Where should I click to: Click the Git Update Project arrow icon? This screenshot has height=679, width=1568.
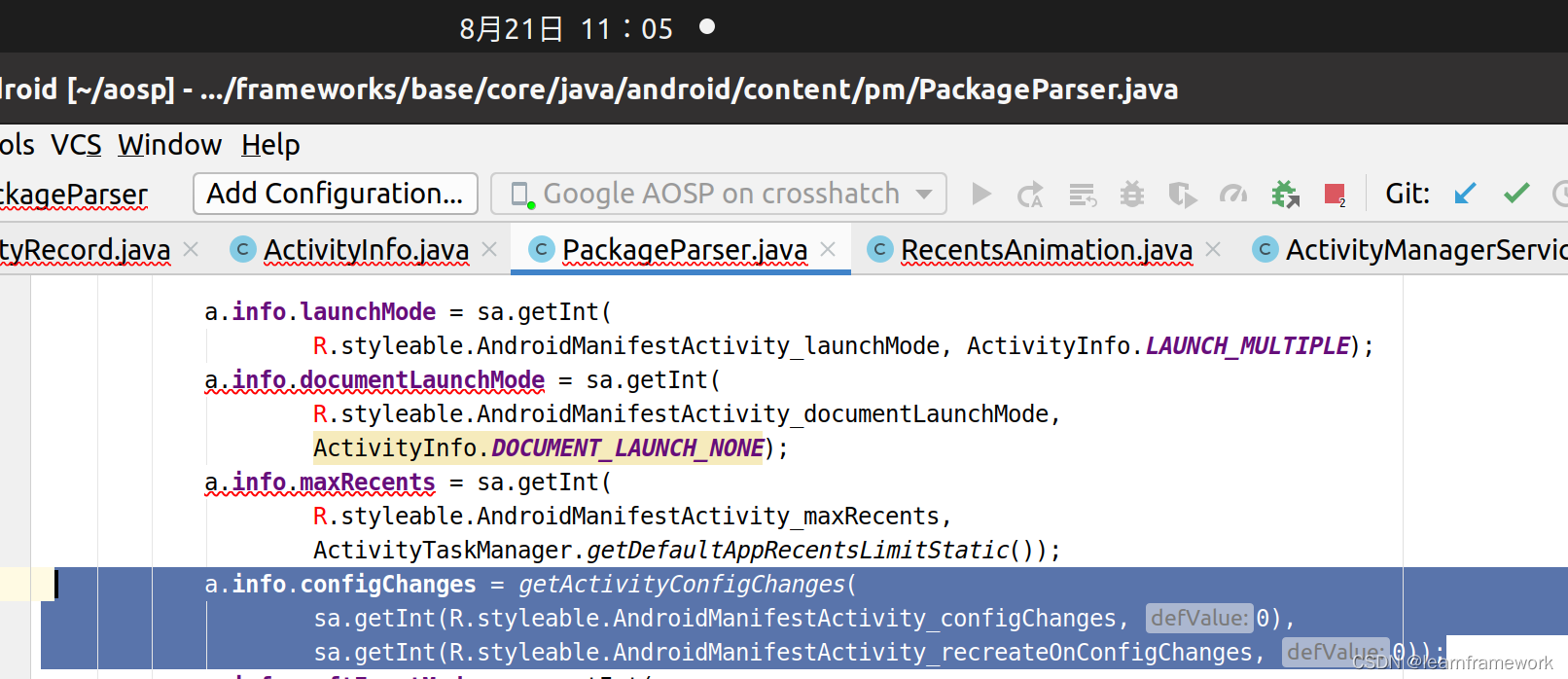1465,194
